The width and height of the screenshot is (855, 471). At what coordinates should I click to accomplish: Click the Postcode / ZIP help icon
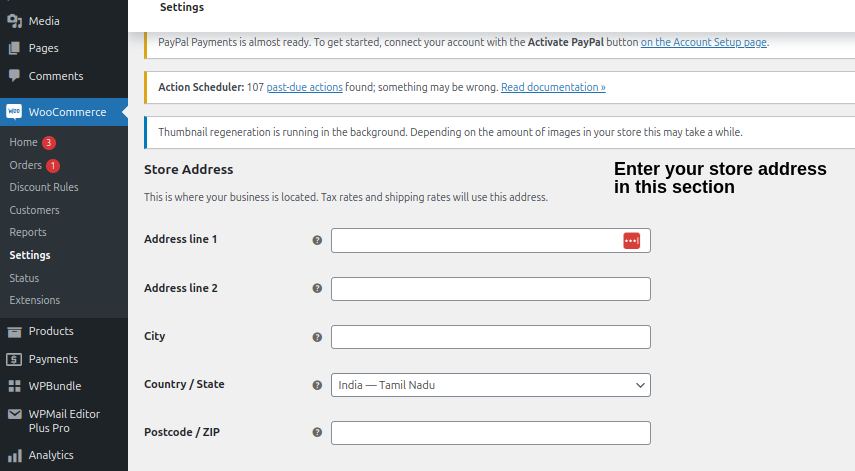coord(317,432)
